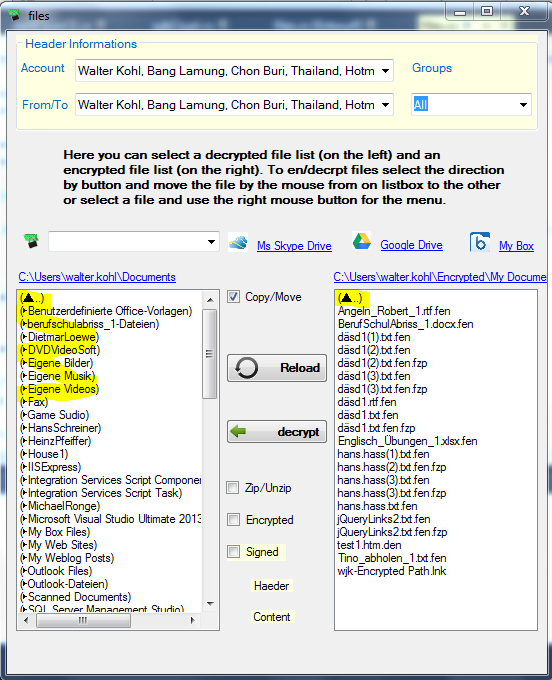Minimize the files window
552x680 pixels.
click(460, 11)
